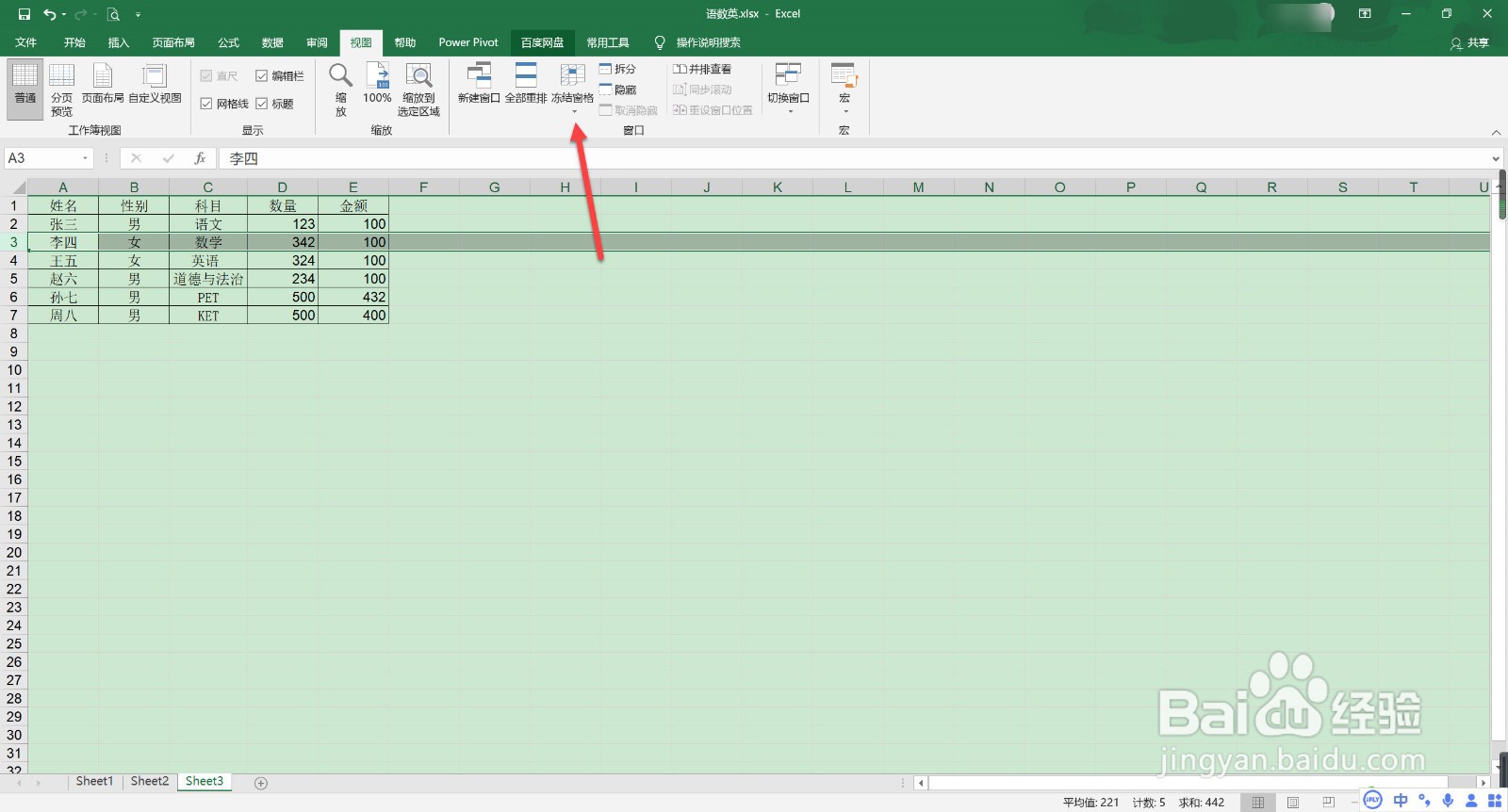Undo the last action
This screenshot has height=812, width=1508.
[49, 14]
